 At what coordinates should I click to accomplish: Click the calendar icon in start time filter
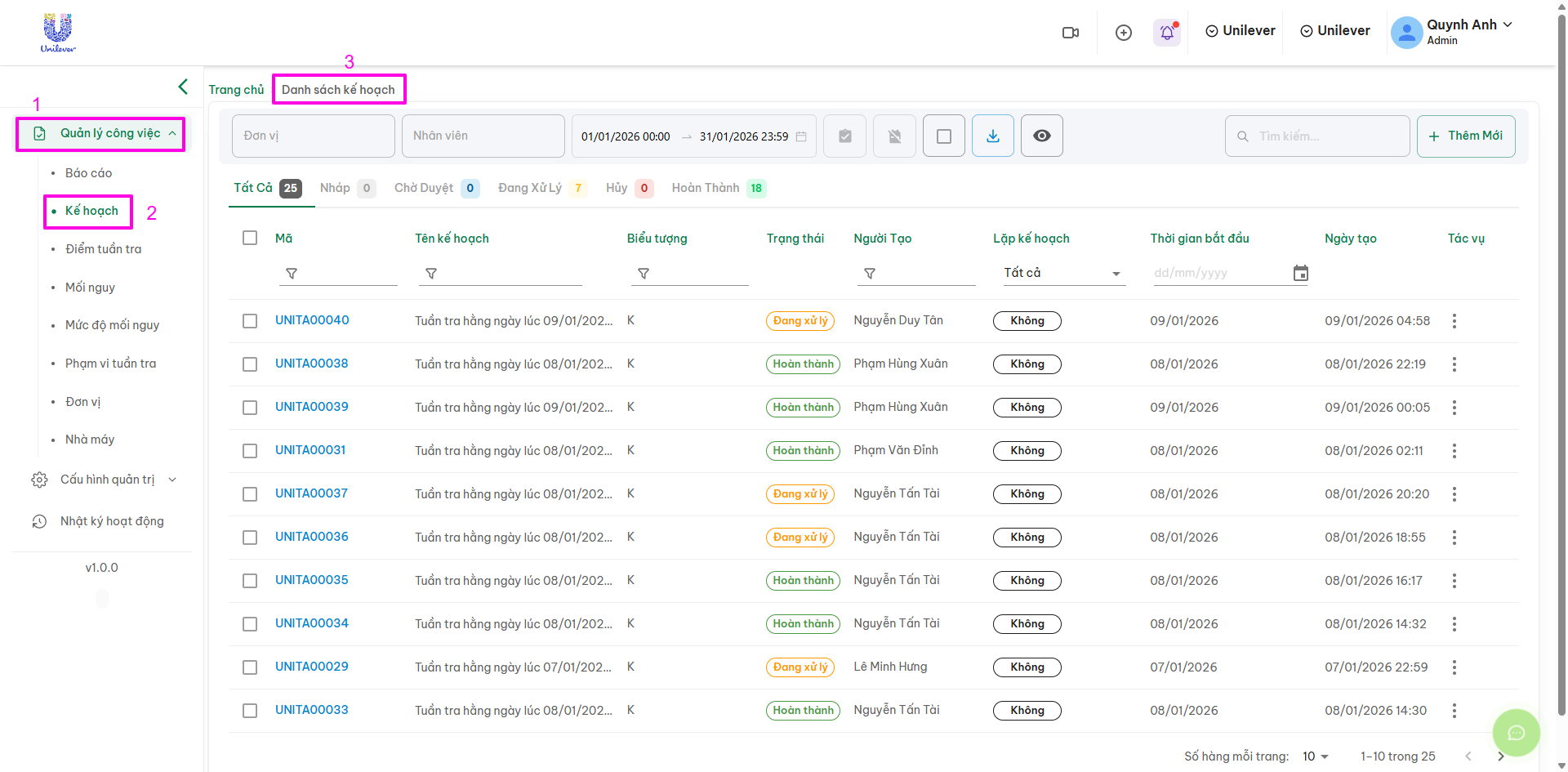(x=1301, y=273)
